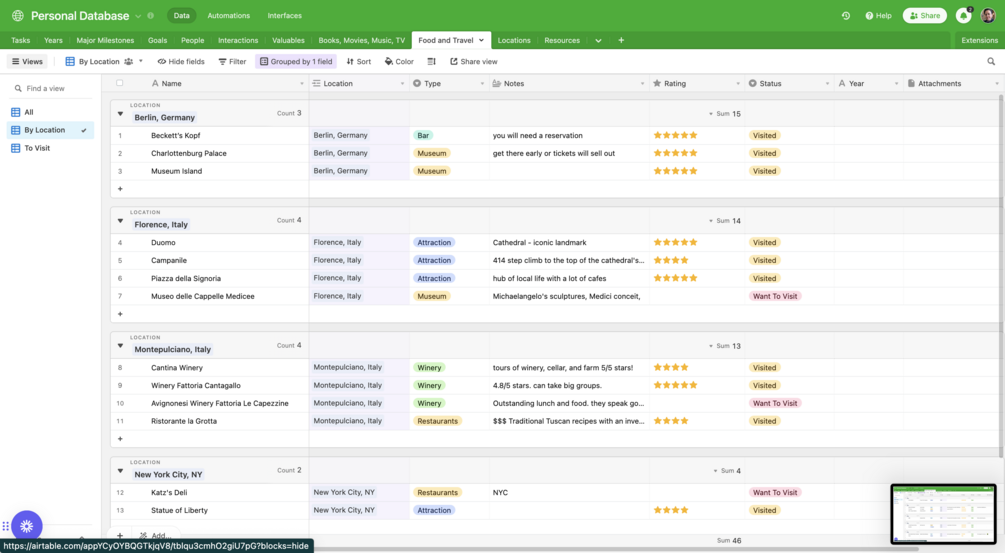The height and width of the screenshot is (553, 1005).
Task: Open the Automations tab
Action: (229, 15)
